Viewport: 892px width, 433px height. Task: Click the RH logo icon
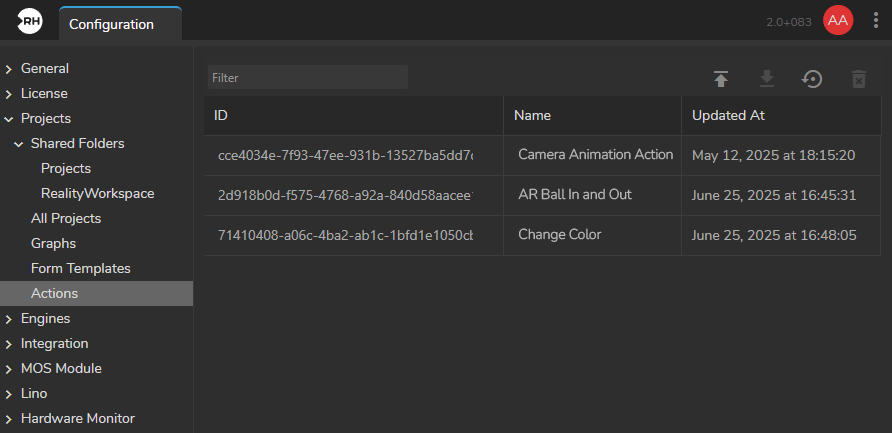click(x=29, y=22)
